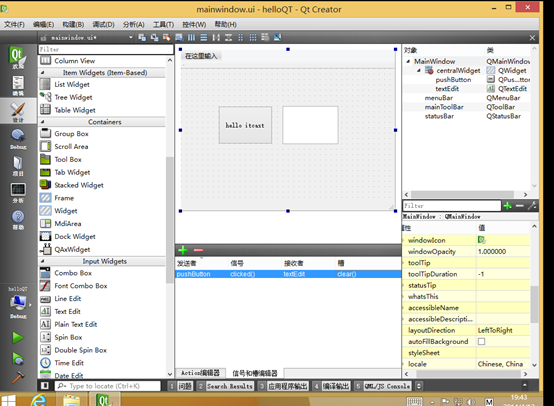Open the 构建(B) menu

(x=73, y=24)
